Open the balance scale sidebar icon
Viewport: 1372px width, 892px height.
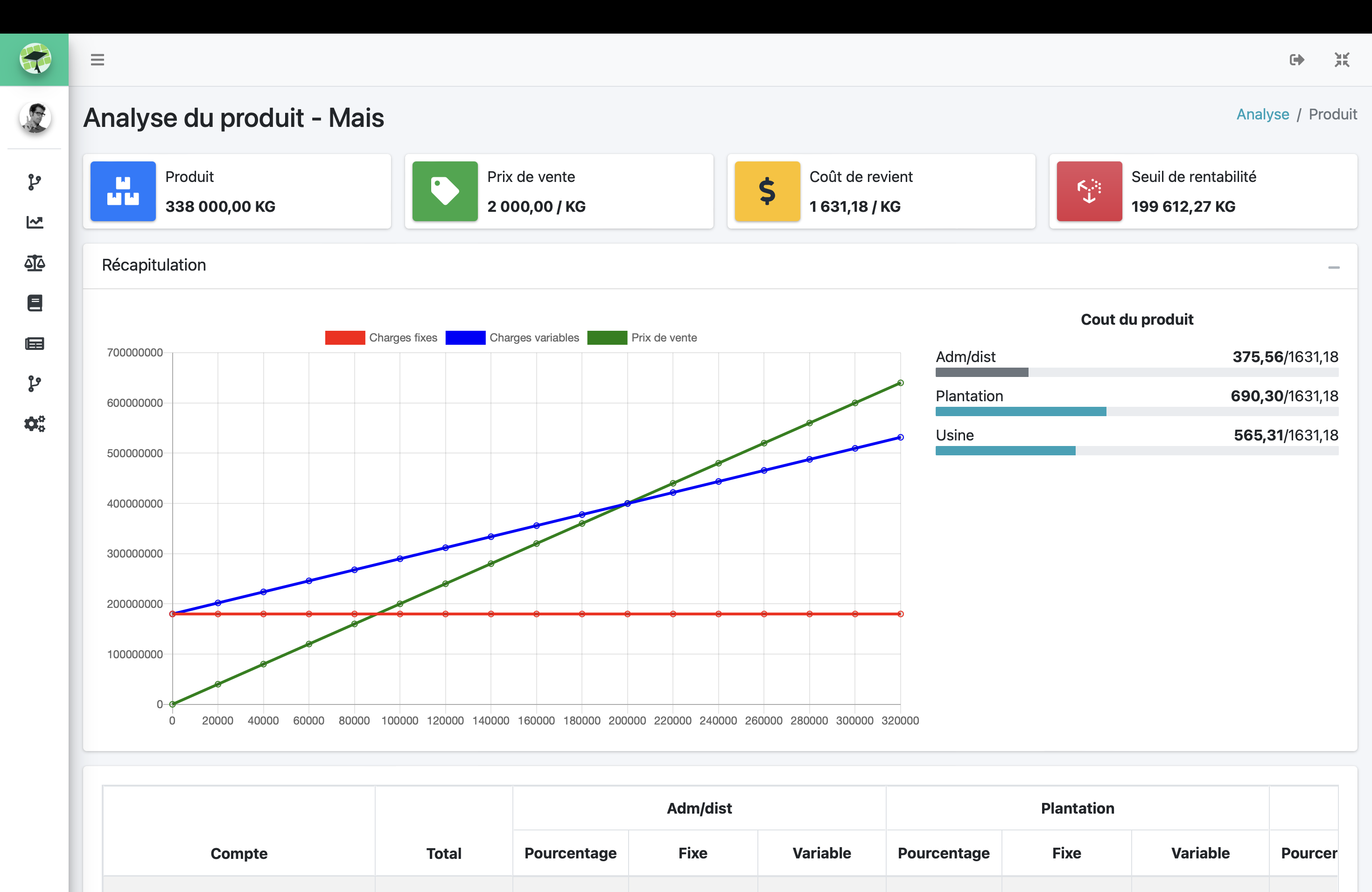(35, 263)
